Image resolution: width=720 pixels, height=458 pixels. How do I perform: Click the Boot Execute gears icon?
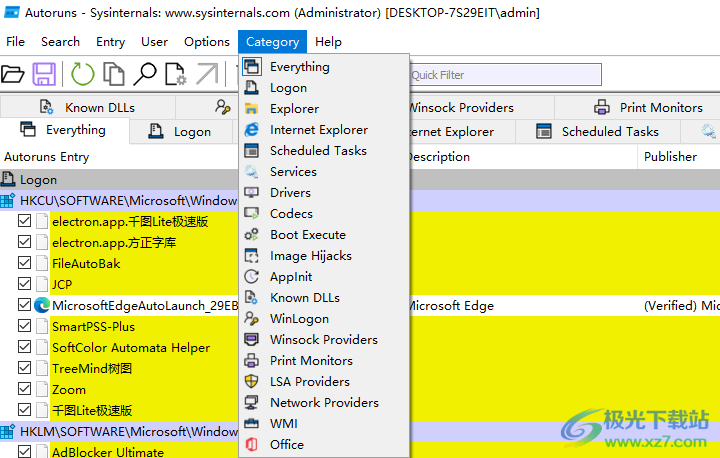pyautogui.click(x=251, y=235)
